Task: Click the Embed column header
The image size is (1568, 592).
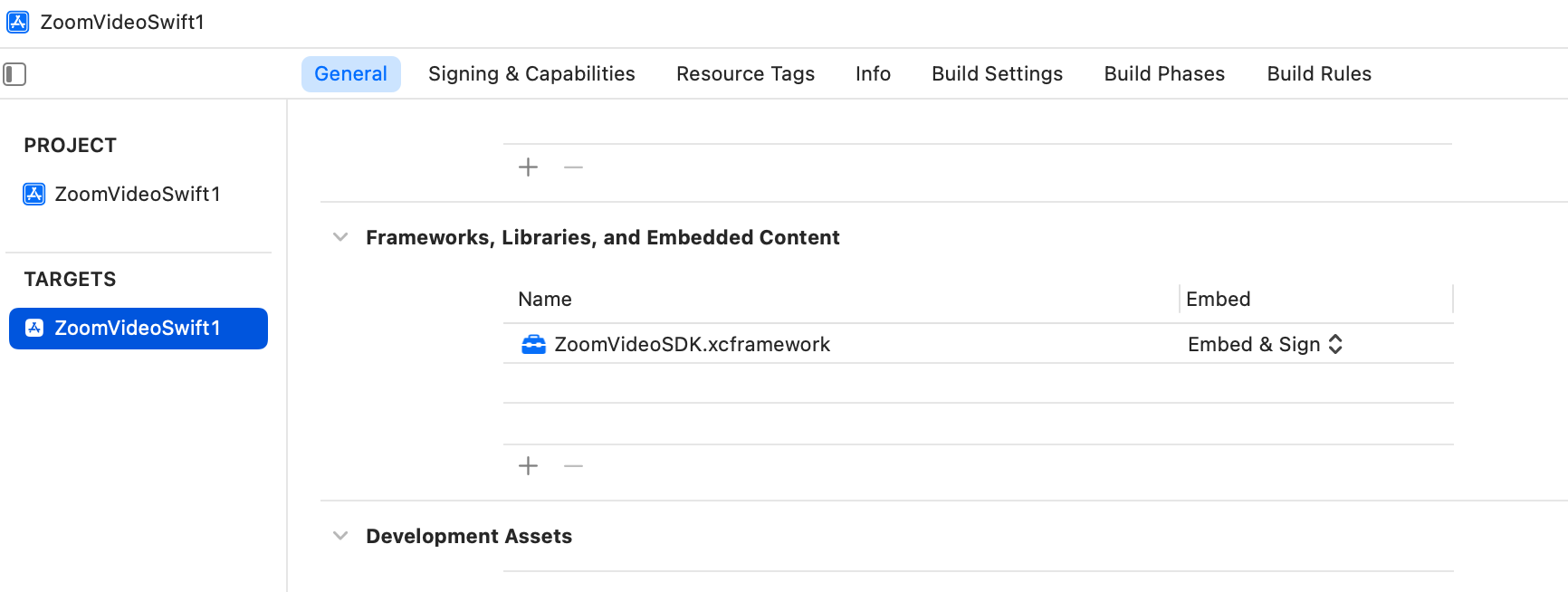Action: [x=1219, y=300]
